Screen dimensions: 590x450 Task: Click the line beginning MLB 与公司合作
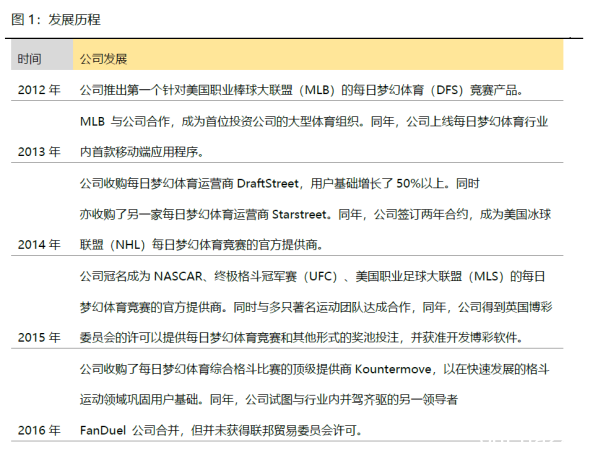coord(314,122)
